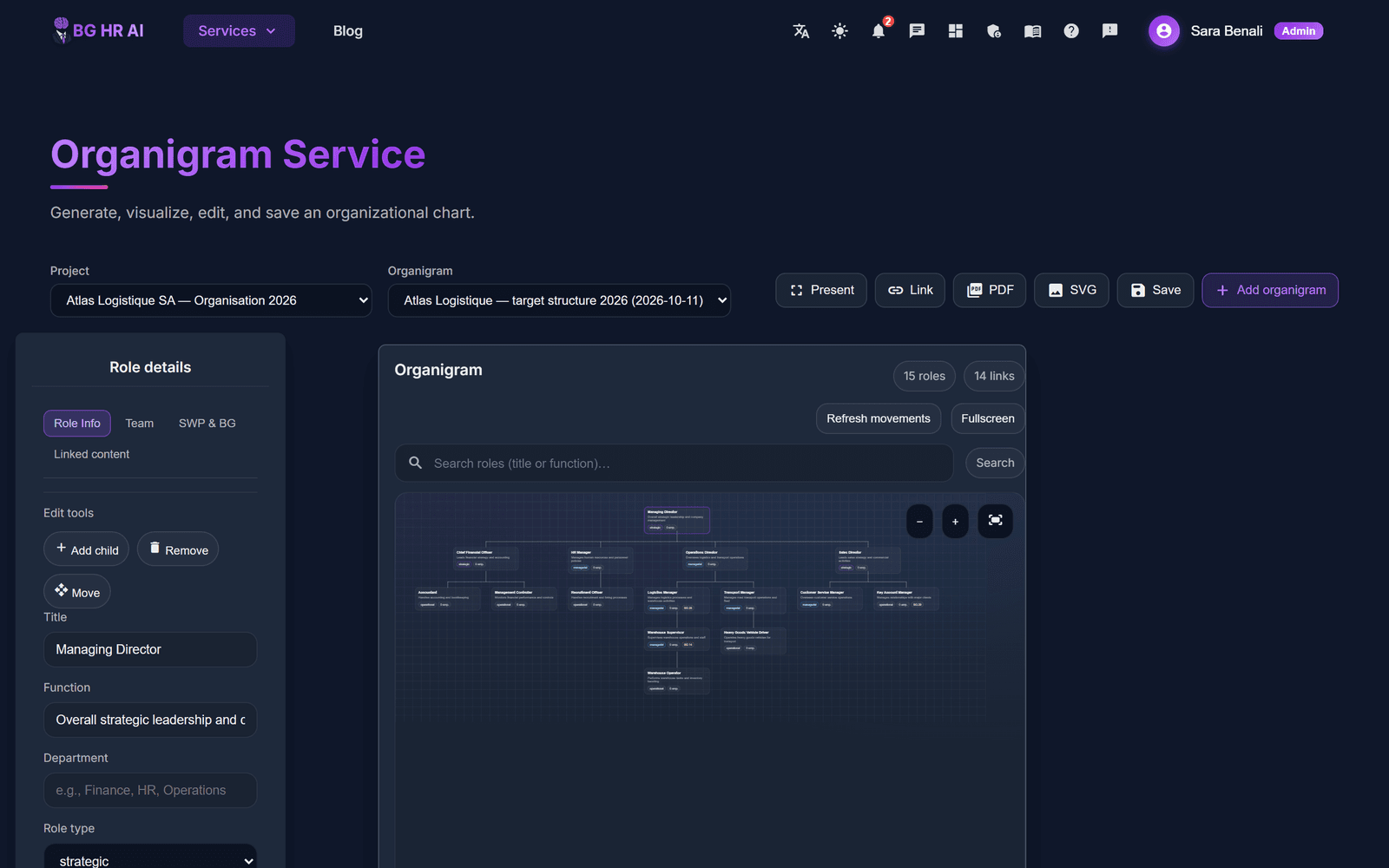Screen dimensions: 1389x868
Task: Open the Role type dropdown
Action: click(x=150, y=859)
